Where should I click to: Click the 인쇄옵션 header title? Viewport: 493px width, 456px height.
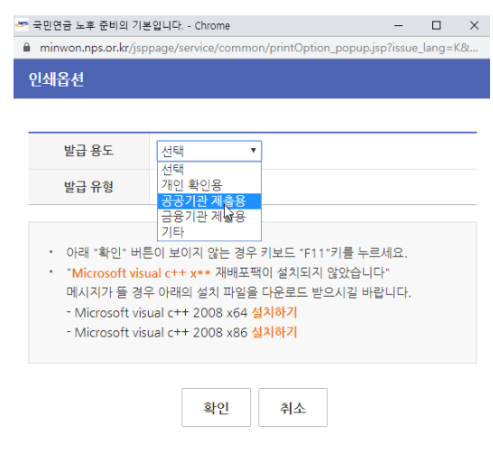[x=56, y=79]
